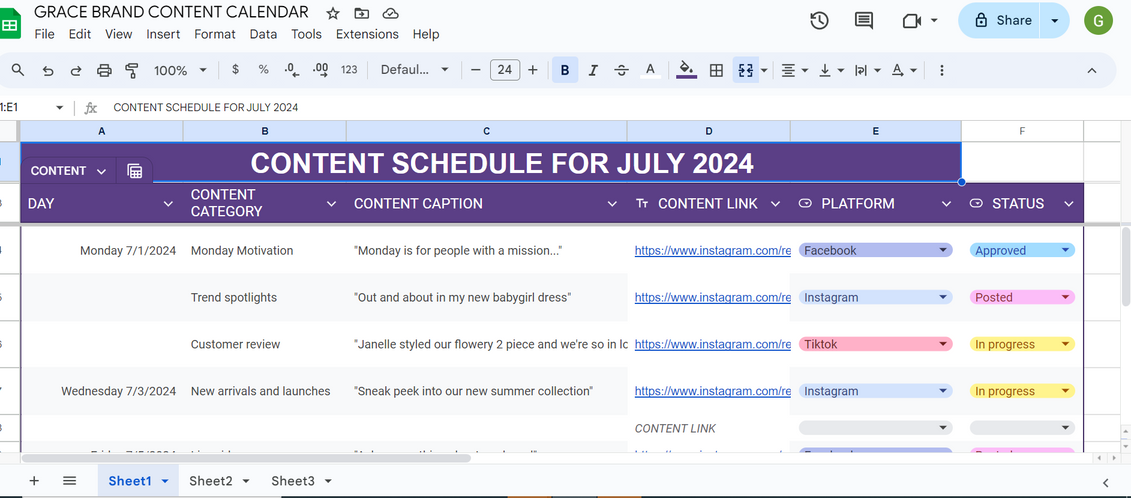Open text color picker
Image resolution: width=1131 pixels, height=498 pixels.
pos(651,70)
